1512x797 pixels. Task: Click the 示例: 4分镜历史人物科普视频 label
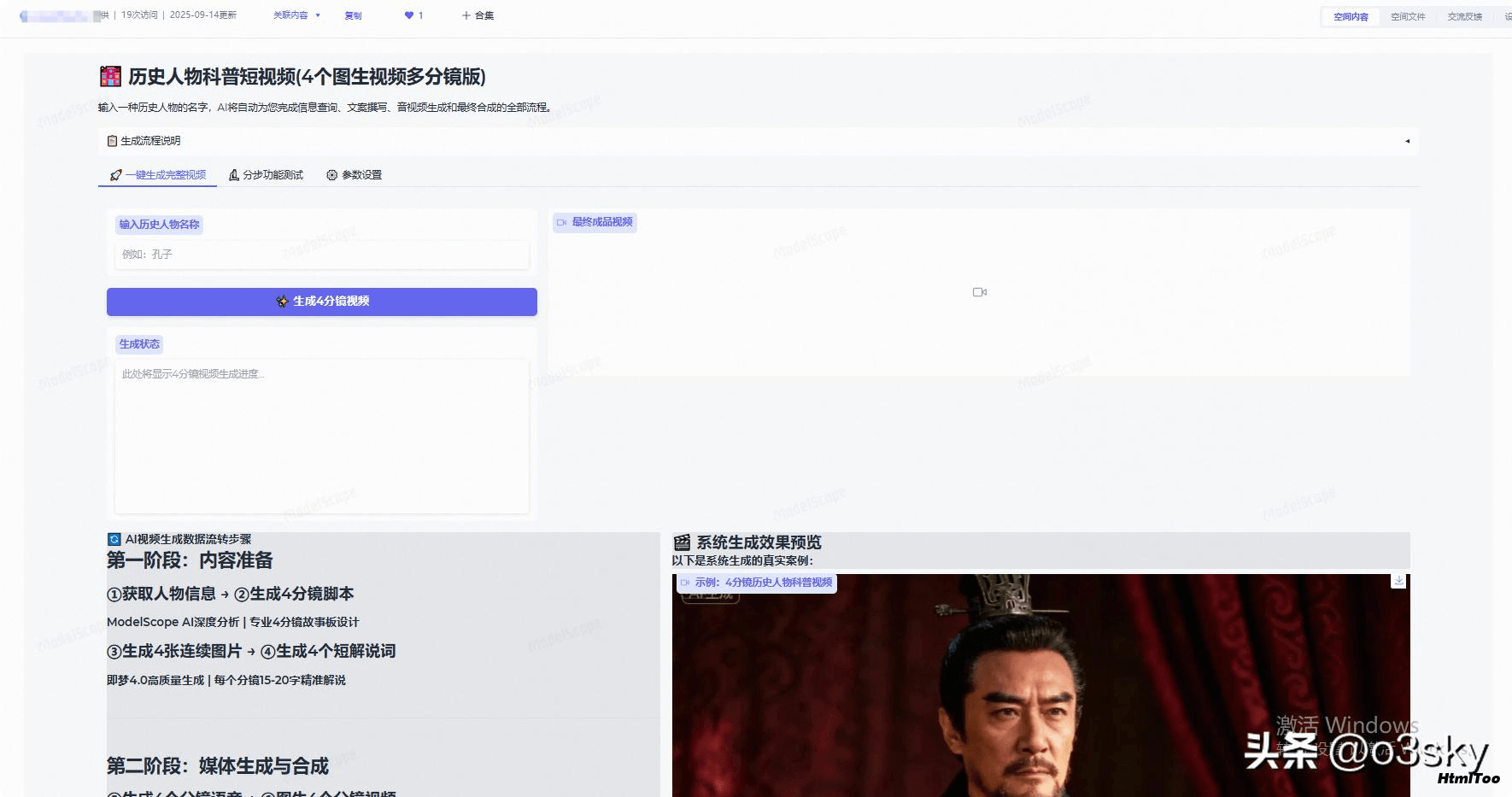click(757, 583)
